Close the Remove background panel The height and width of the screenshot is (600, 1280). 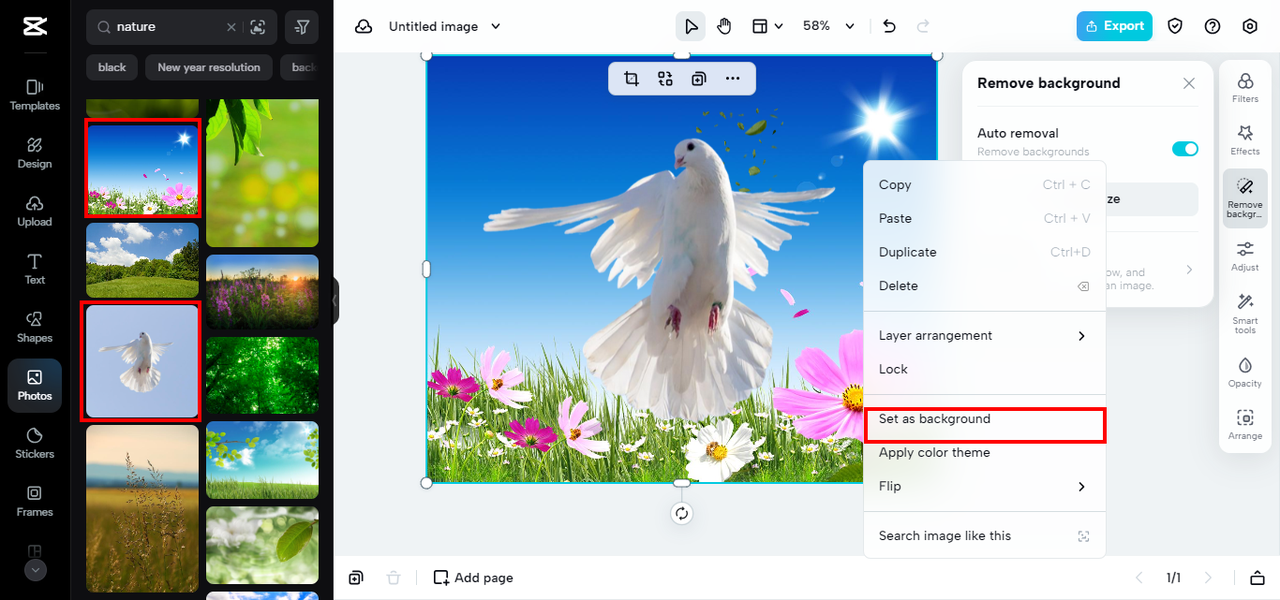[x=1189, y=84]
